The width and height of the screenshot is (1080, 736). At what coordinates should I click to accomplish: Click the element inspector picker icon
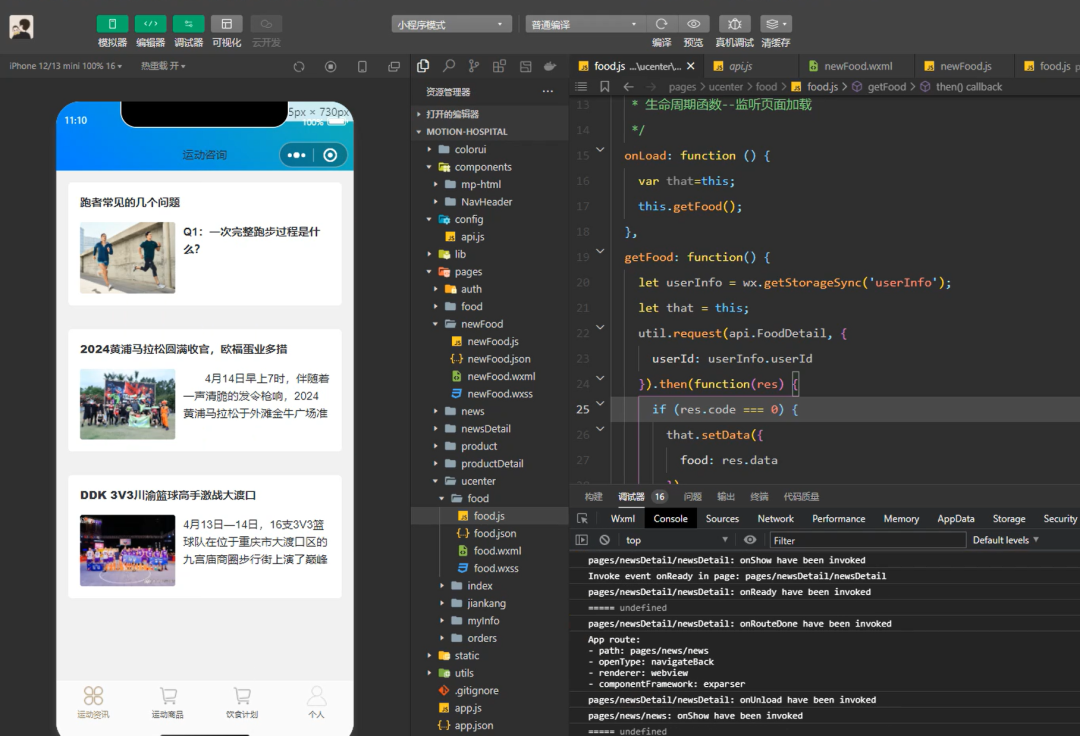click(x=582, y=518)
